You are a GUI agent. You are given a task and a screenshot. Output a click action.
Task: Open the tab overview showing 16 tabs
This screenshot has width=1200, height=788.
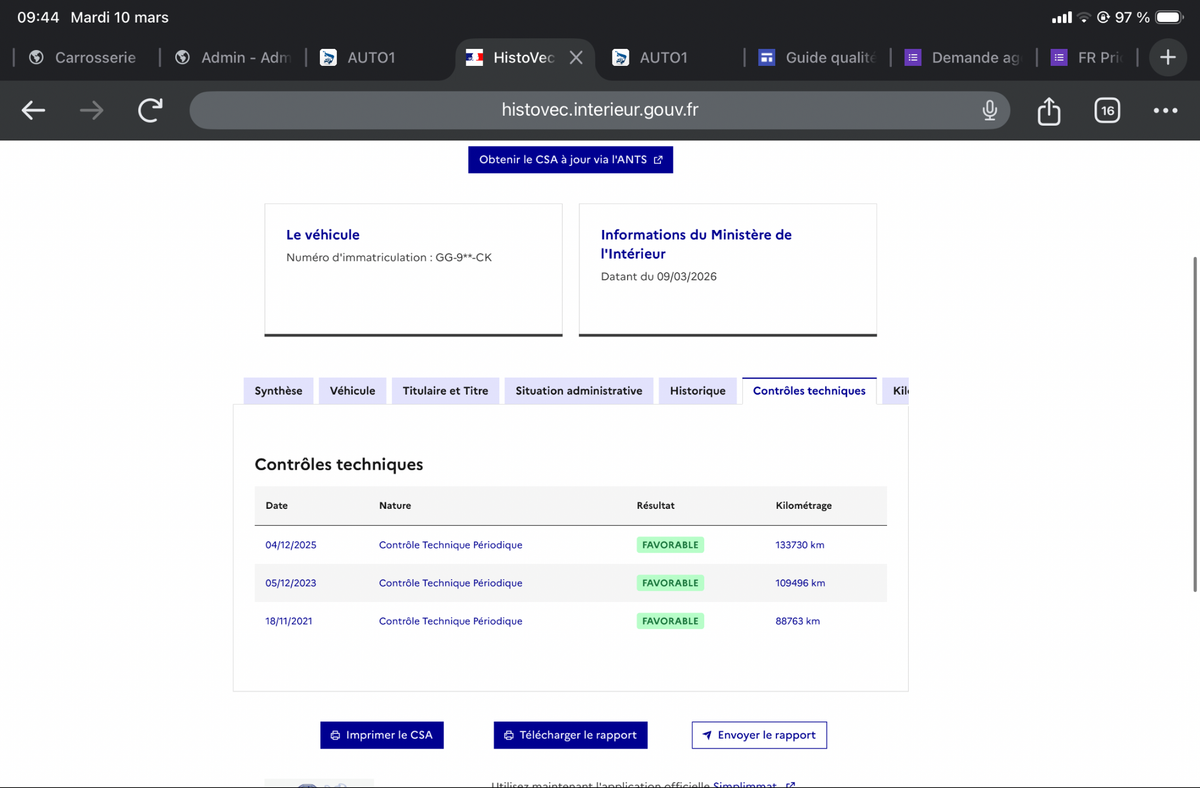[x=1106, y=111]
